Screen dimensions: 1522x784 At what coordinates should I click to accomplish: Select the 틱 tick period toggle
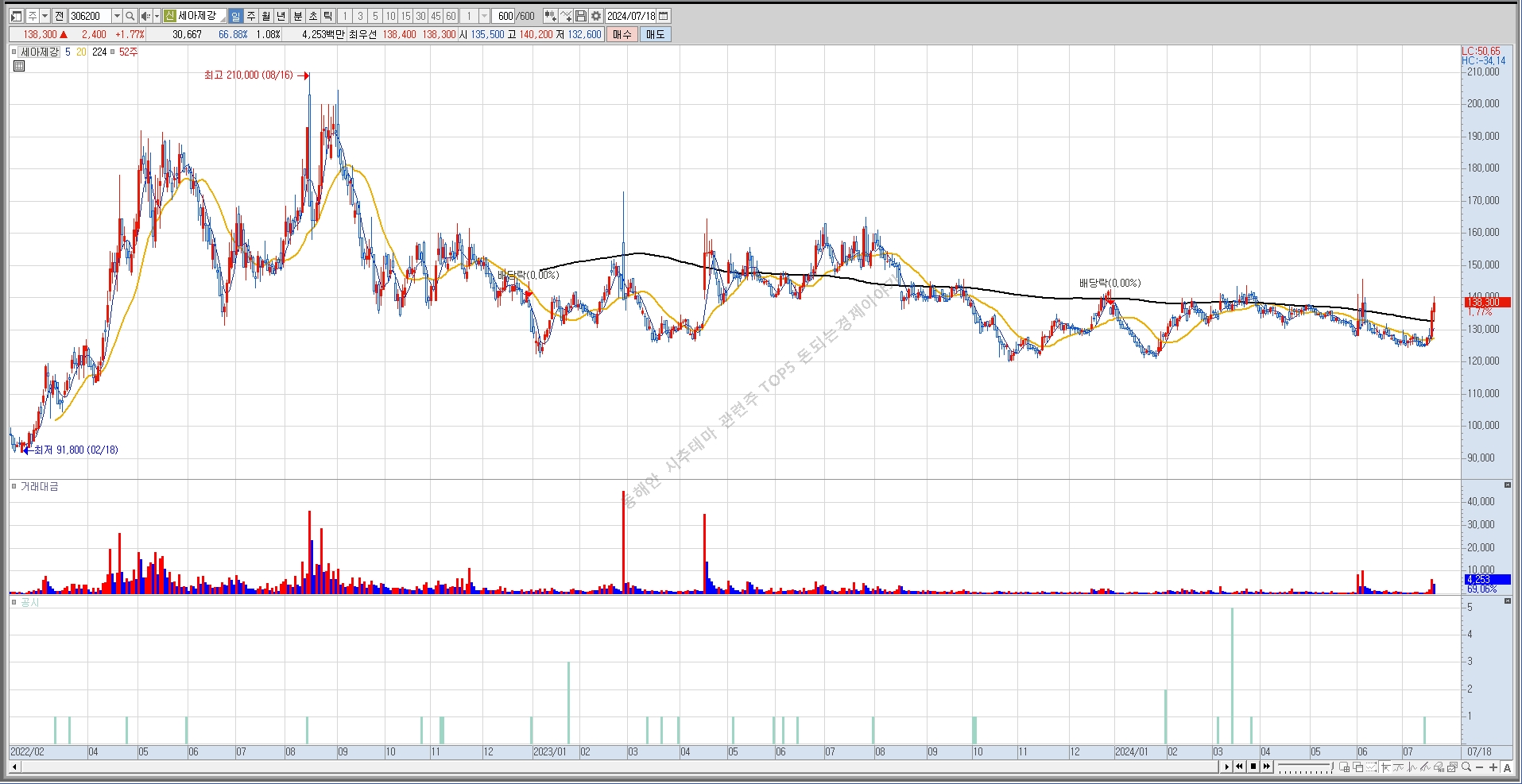click(327, 16)
